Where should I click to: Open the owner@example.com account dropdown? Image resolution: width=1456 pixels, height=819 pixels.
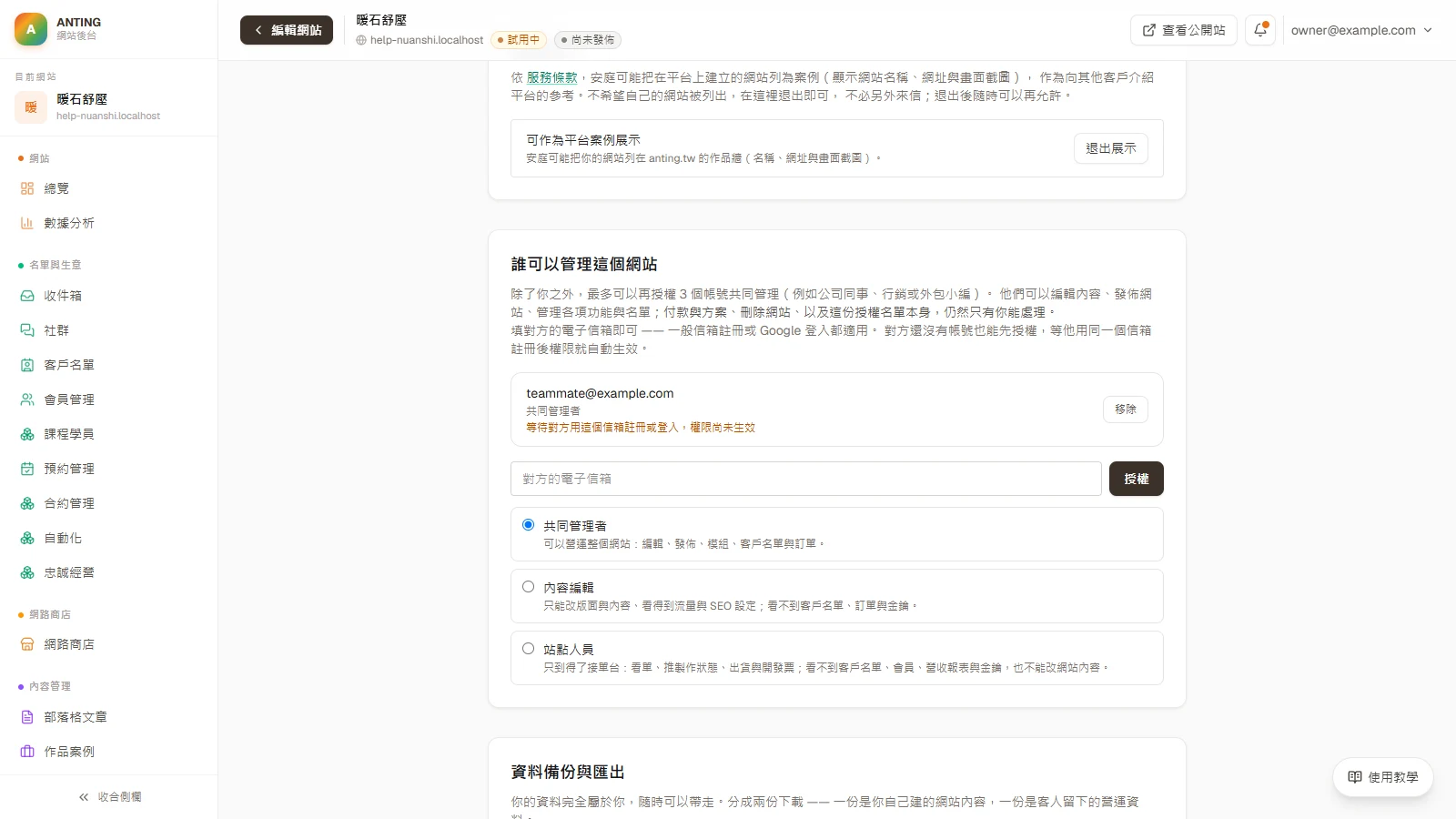point(1361,30)
